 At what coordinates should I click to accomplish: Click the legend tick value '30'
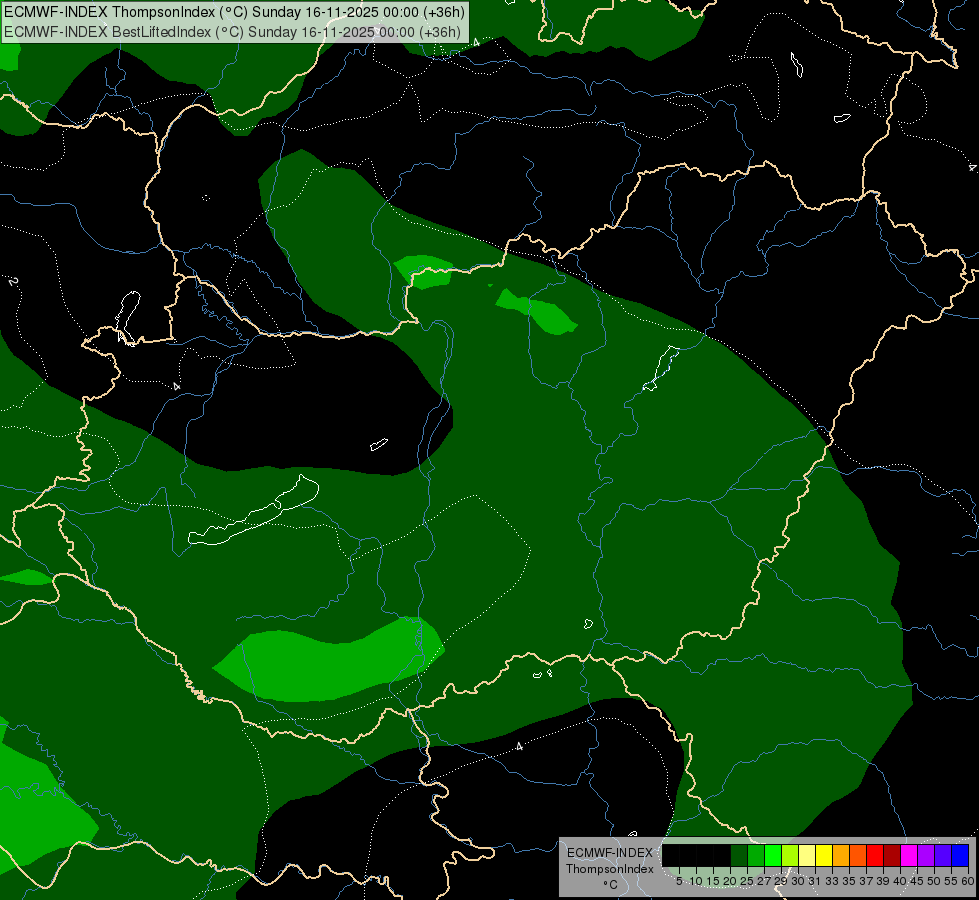(798, 881)
